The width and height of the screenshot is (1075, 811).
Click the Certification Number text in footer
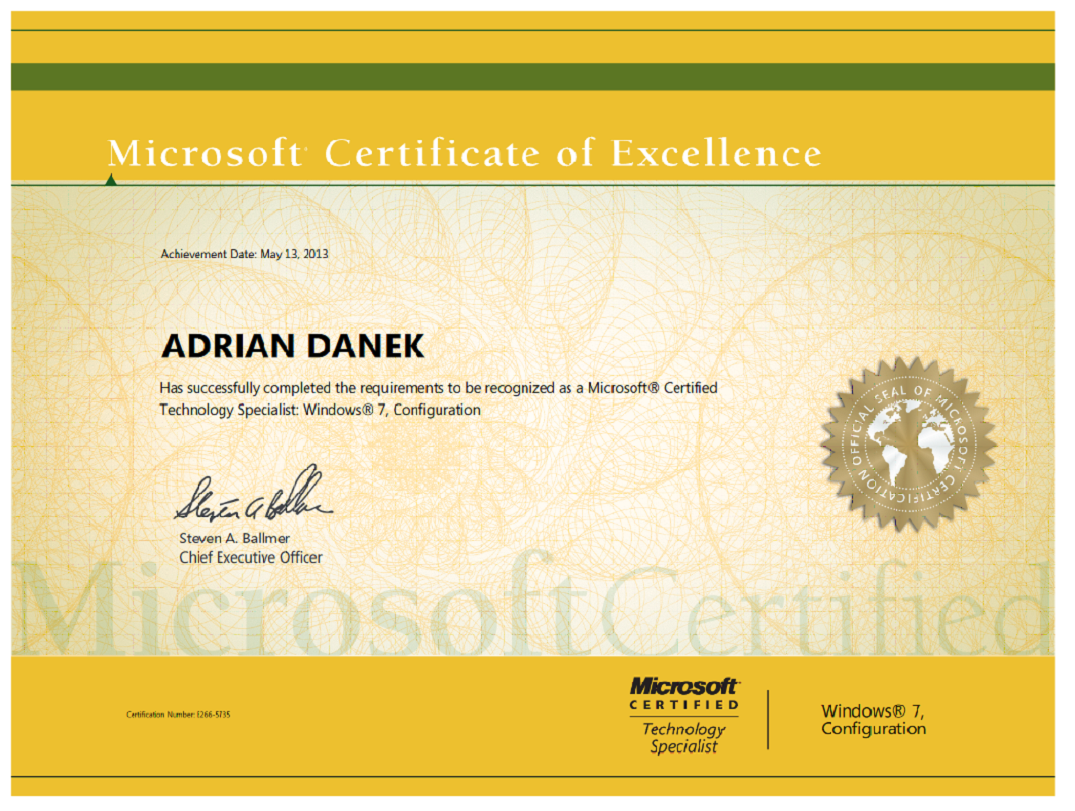(178, 715)
